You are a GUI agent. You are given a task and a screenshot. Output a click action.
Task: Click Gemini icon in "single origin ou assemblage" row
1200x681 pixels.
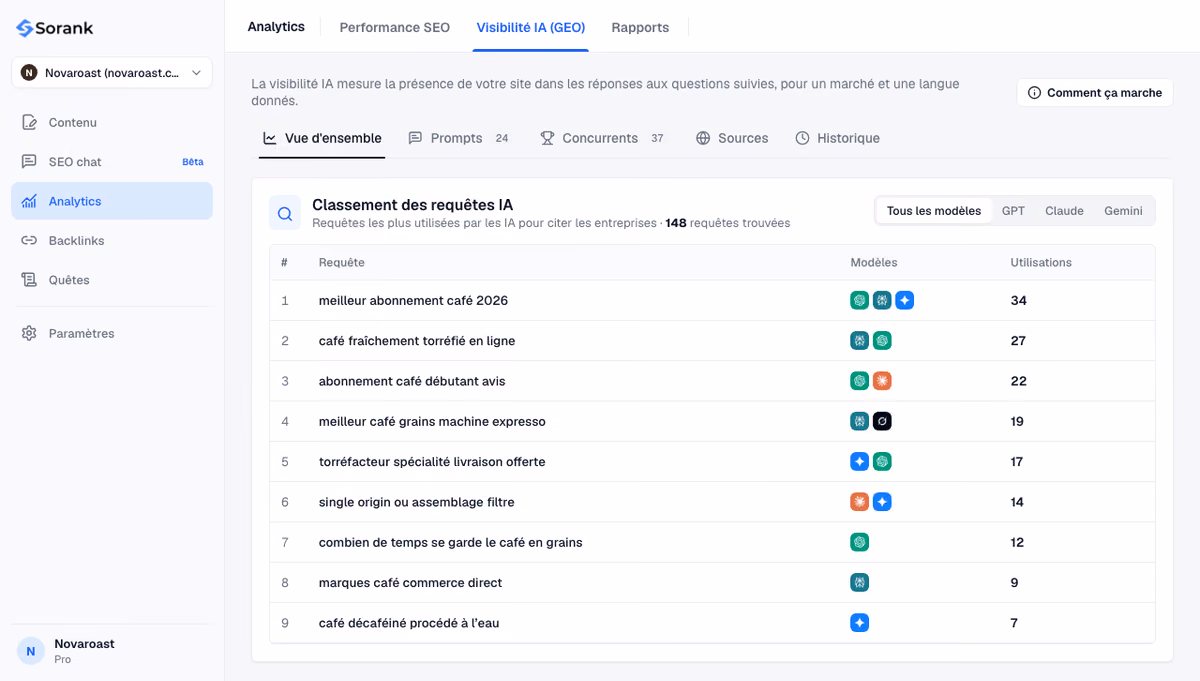point(882,502)
